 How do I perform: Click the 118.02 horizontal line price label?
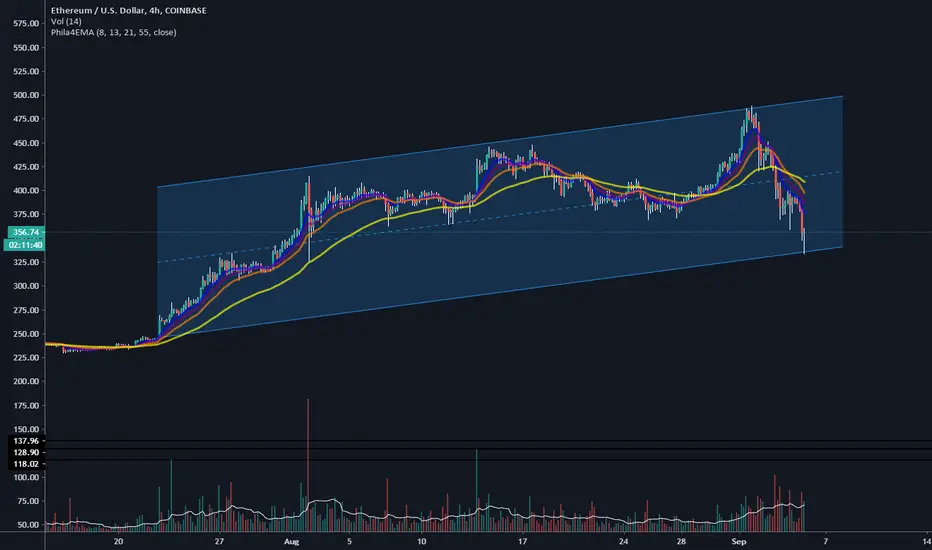tap(26, 464)
